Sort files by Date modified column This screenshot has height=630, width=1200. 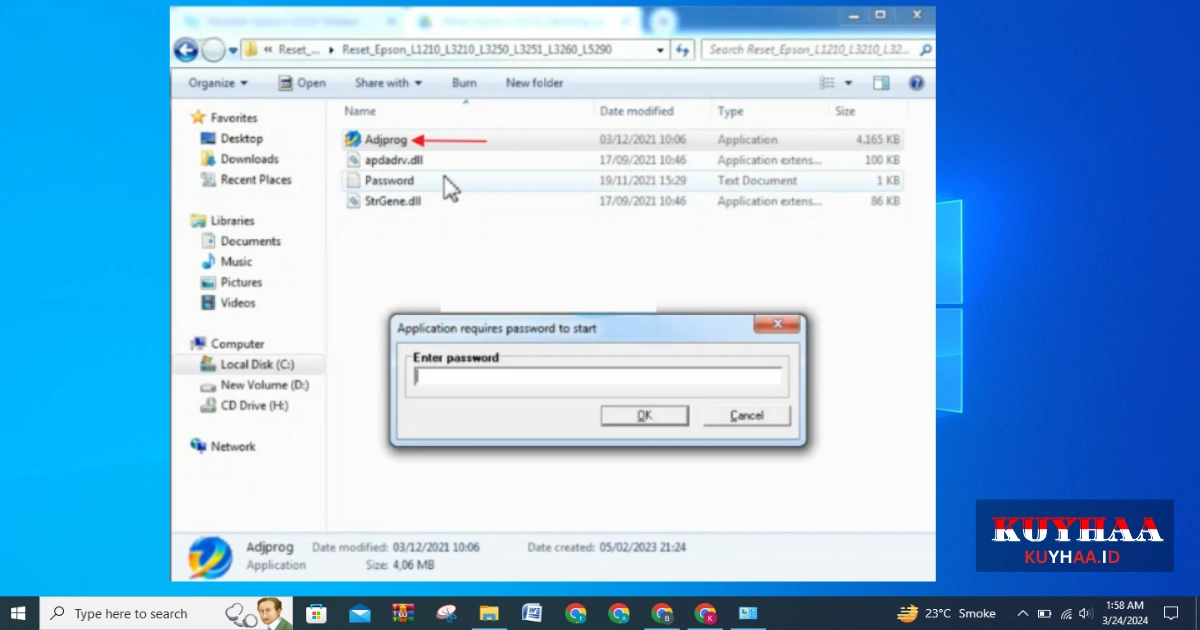(637, 111)
